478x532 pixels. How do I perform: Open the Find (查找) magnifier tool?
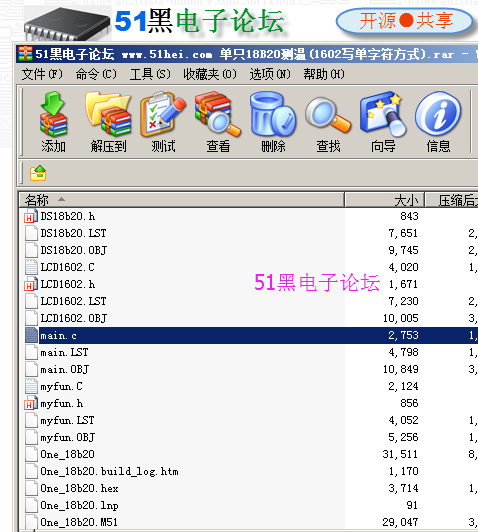328,114
